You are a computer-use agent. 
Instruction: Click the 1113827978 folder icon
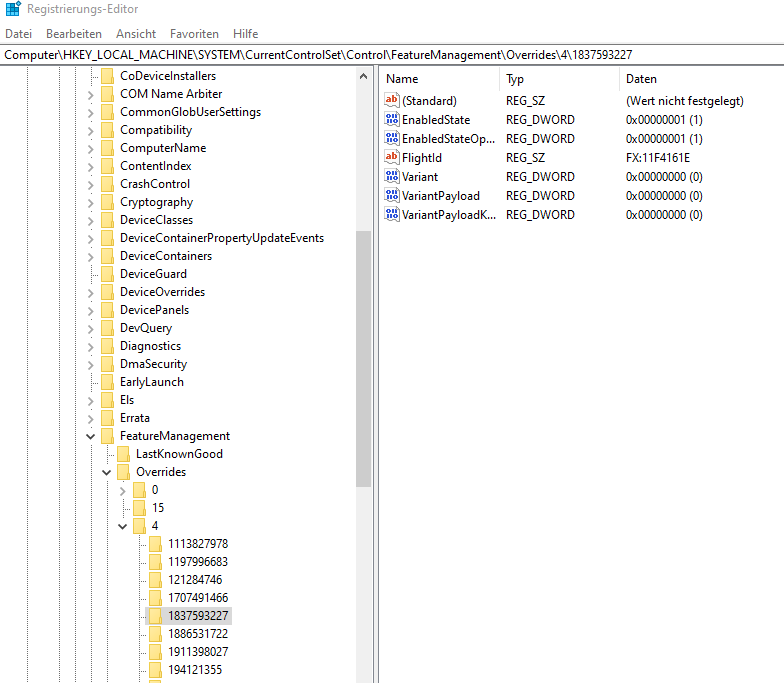[155, 544]
